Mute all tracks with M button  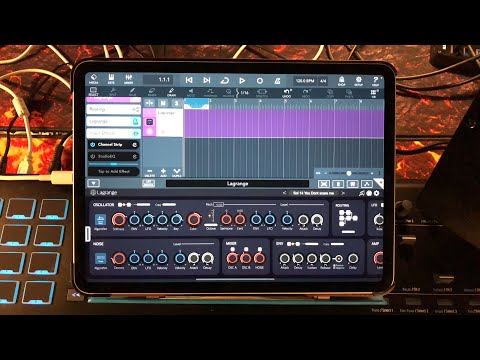click(x=163, y=103)
